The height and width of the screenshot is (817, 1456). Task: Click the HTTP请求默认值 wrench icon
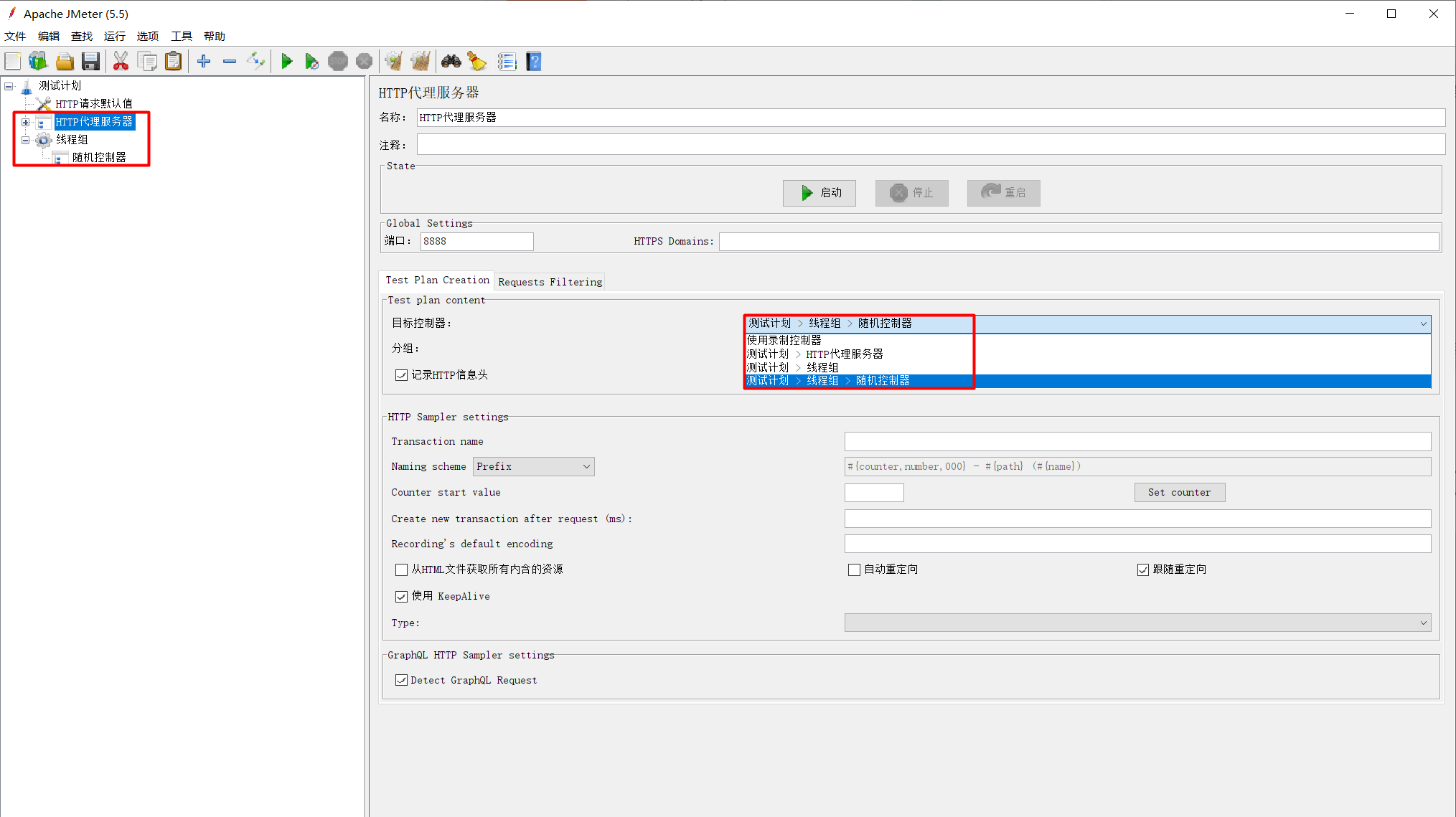click(44, 104)
